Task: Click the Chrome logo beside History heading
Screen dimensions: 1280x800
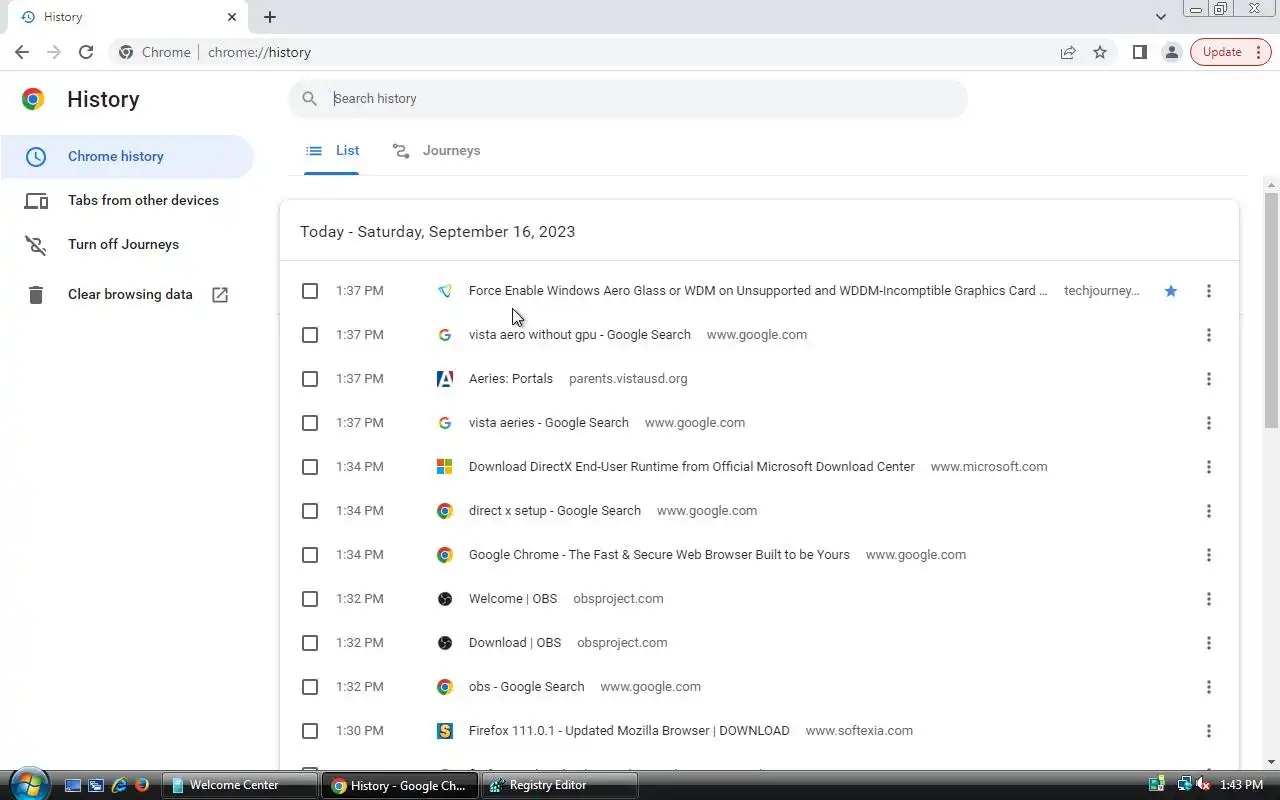Action: [33, 99]
